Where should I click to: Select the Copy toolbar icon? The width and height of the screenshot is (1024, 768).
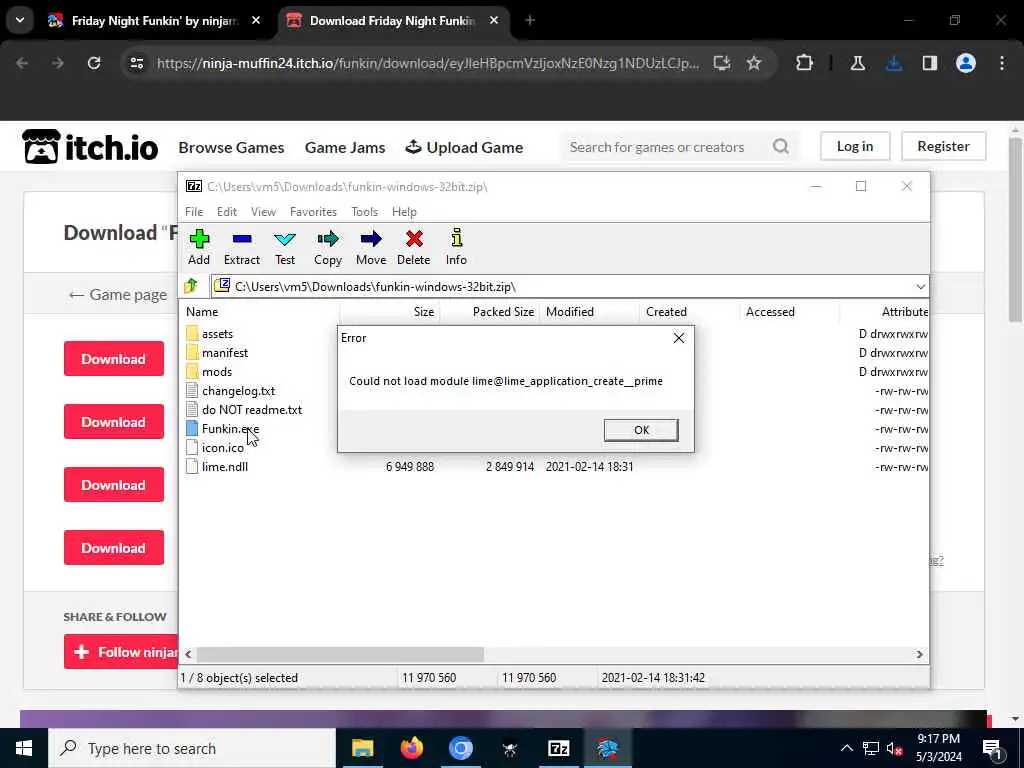click(328, 247)
